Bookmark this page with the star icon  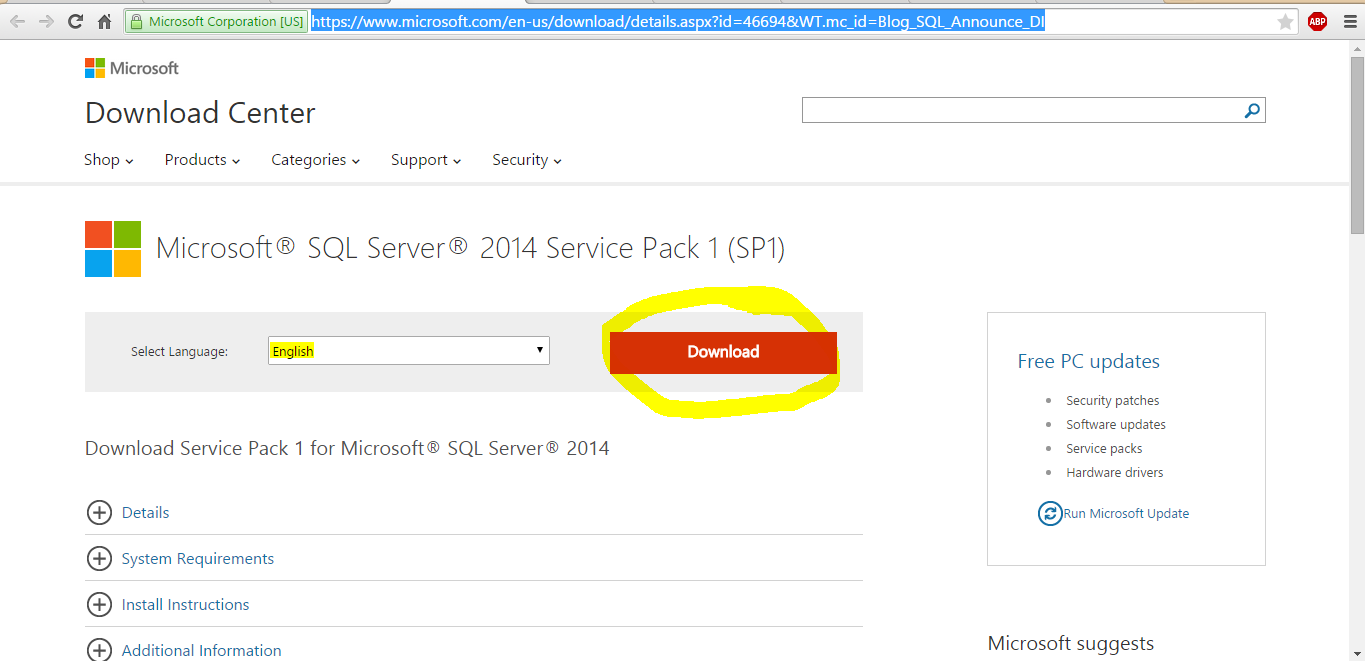[1285, 21]
